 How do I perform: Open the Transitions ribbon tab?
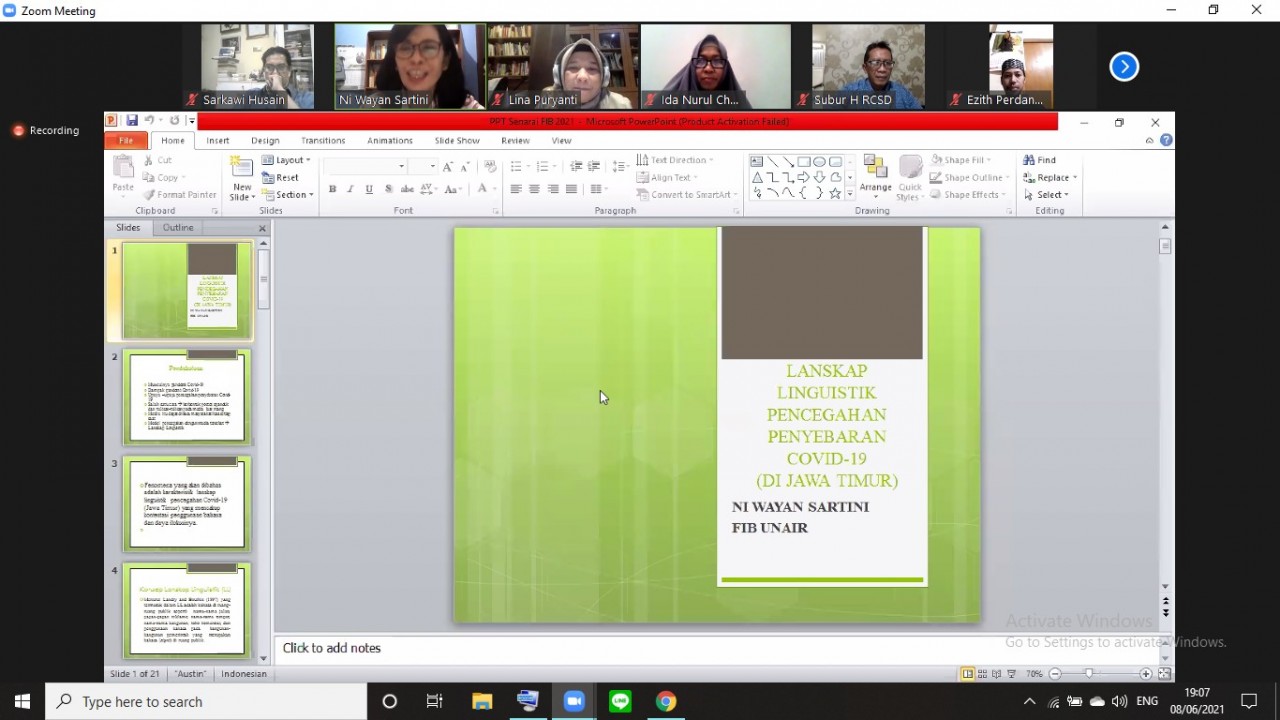[323, 141]
